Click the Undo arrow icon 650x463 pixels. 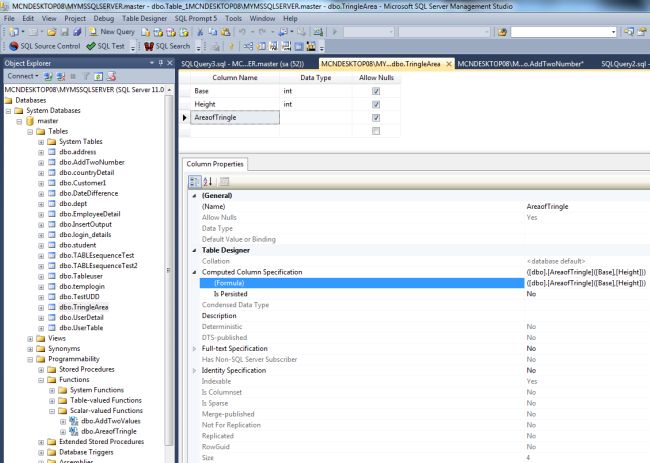coord(242,32)
